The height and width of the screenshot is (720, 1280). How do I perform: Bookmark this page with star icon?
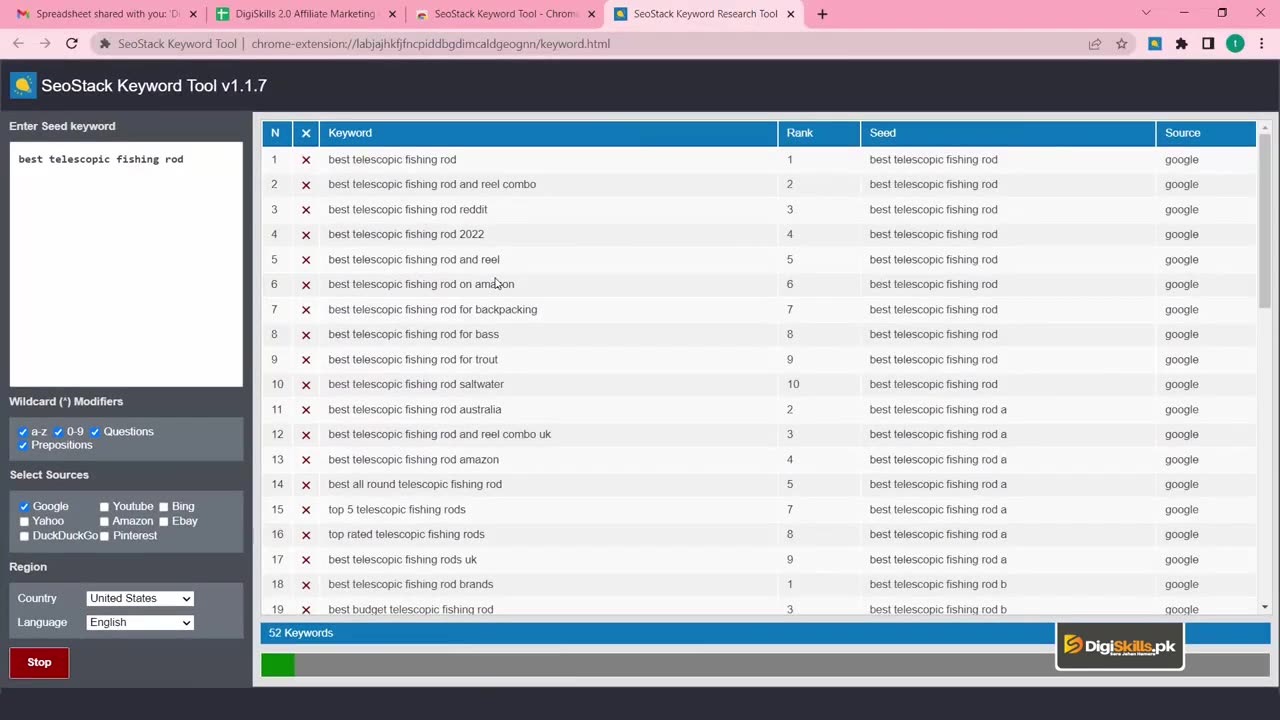1122,44
